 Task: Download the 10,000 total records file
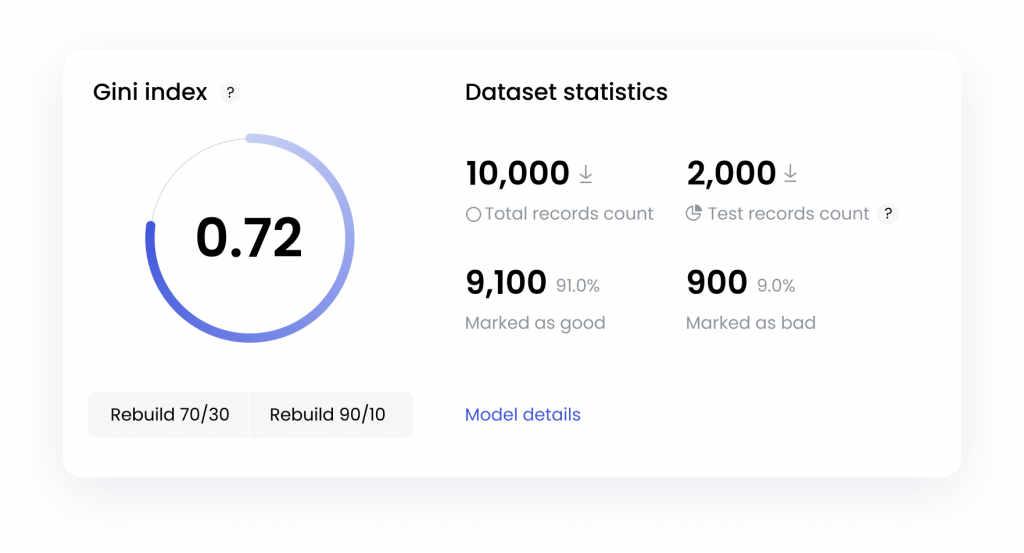586,174
